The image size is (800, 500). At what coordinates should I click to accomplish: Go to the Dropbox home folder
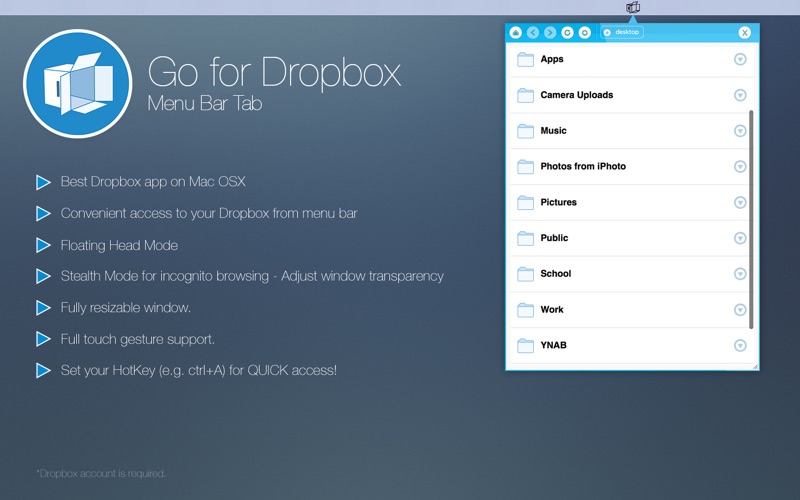click(x=516, y=33)
